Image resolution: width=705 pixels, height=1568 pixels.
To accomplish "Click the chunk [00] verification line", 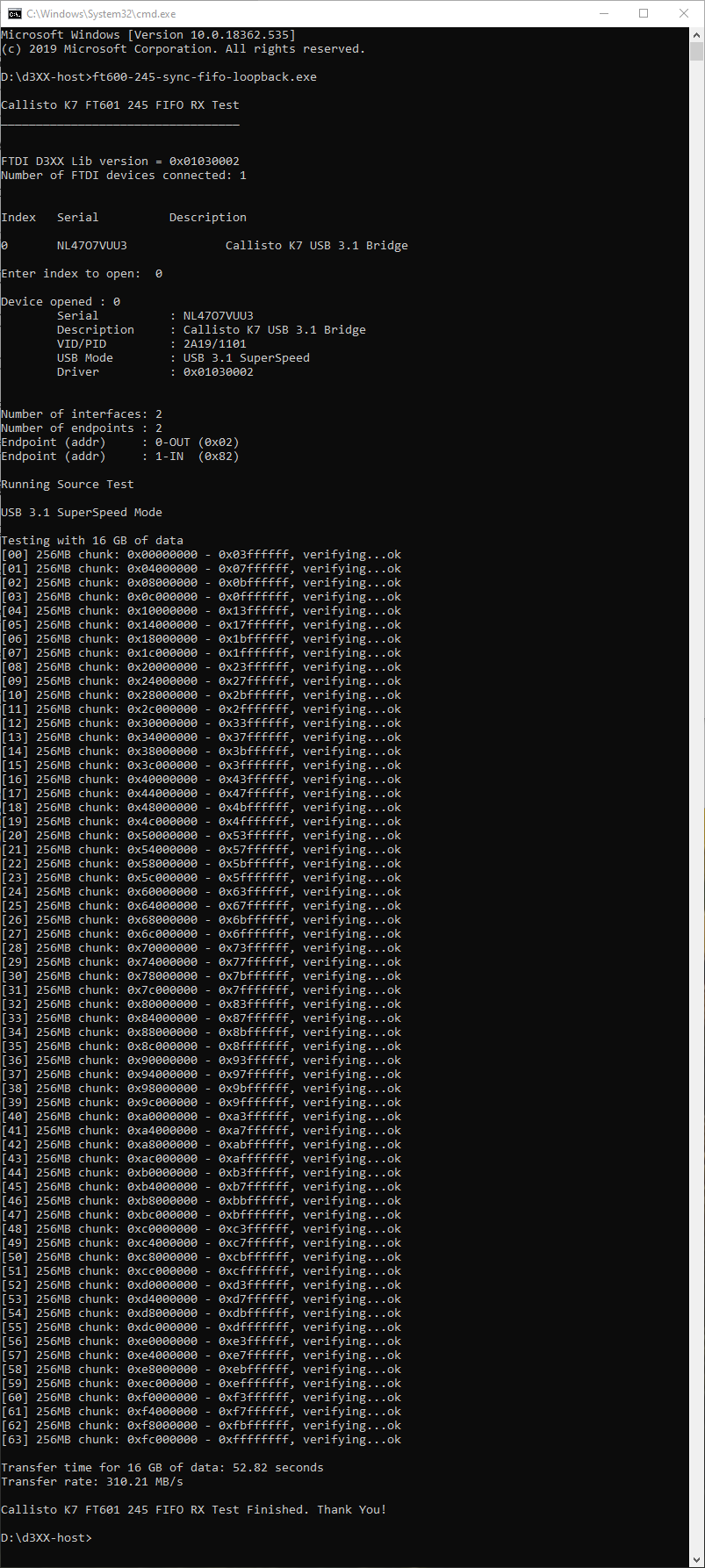I will pos(200,555).
